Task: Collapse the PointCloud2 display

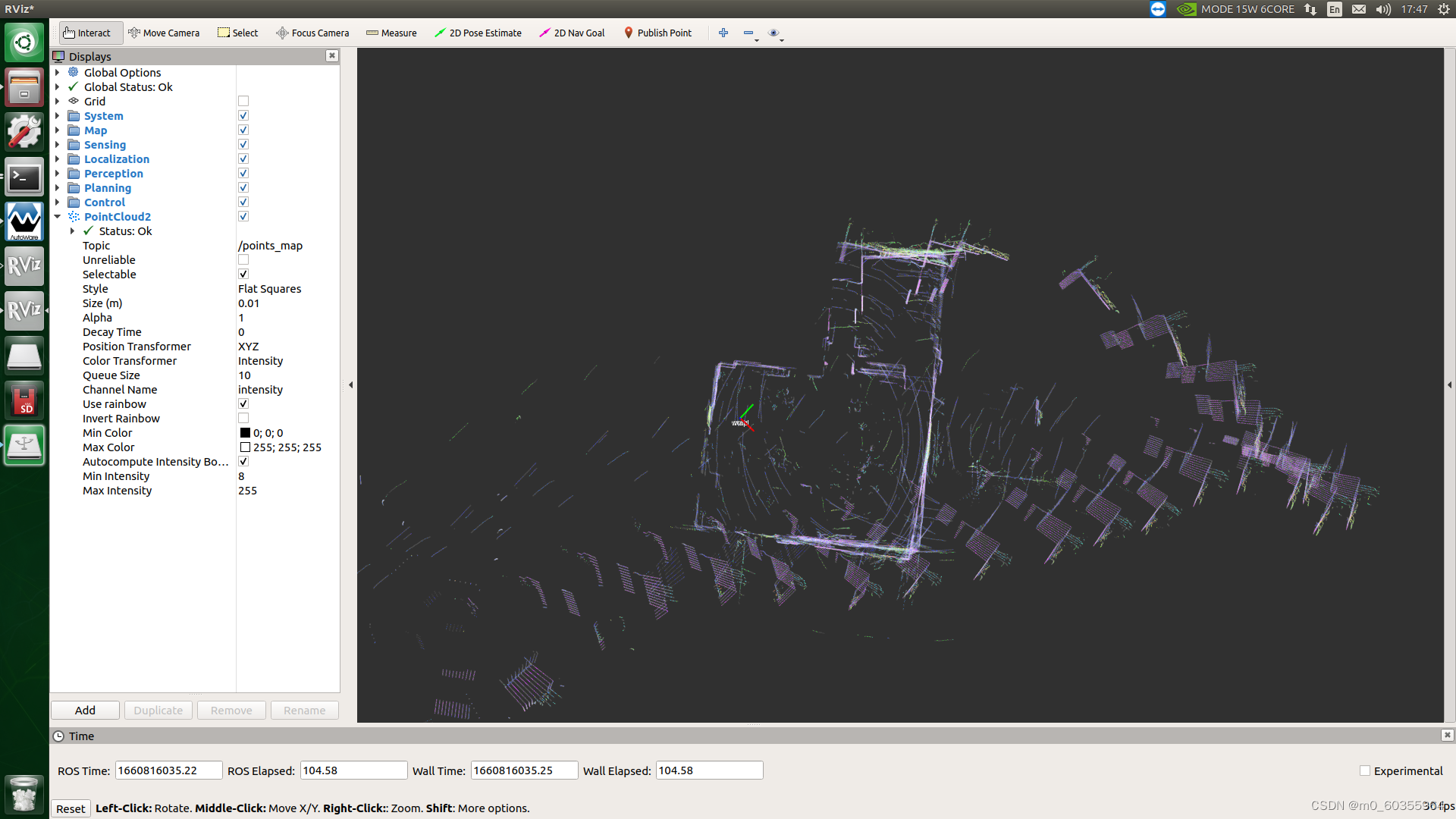Action: pos(58,217)
